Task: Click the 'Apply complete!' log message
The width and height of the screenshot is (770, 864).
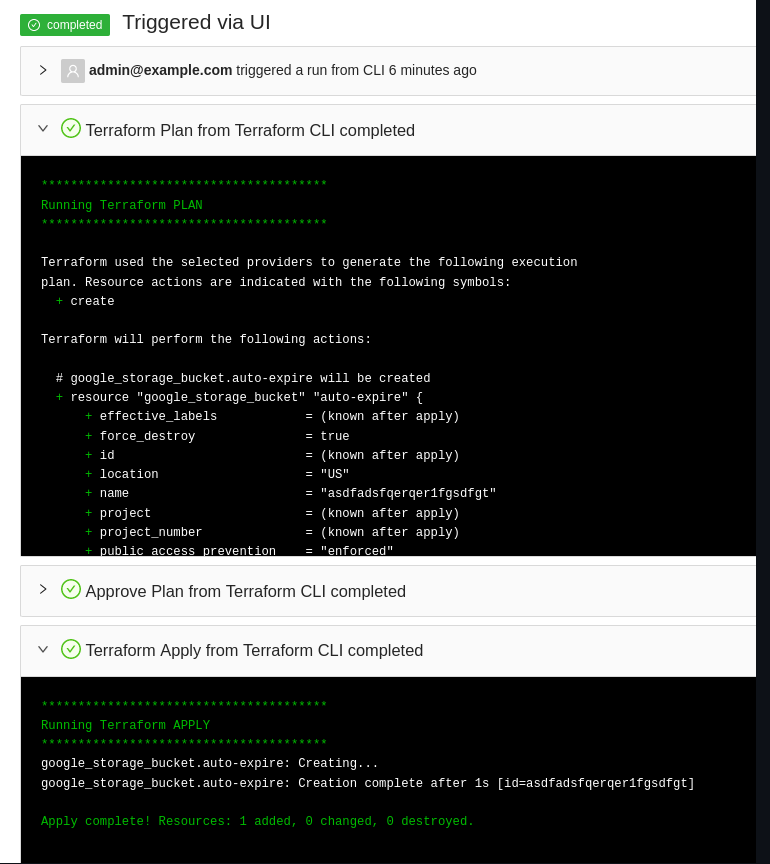Action: click(257, 822)
